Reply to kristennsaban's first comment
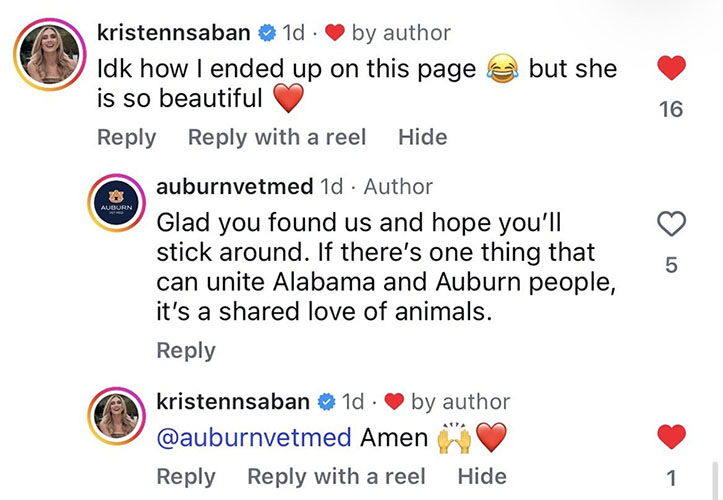The height and width of the screenshot is (500, 723). (127, 137)
